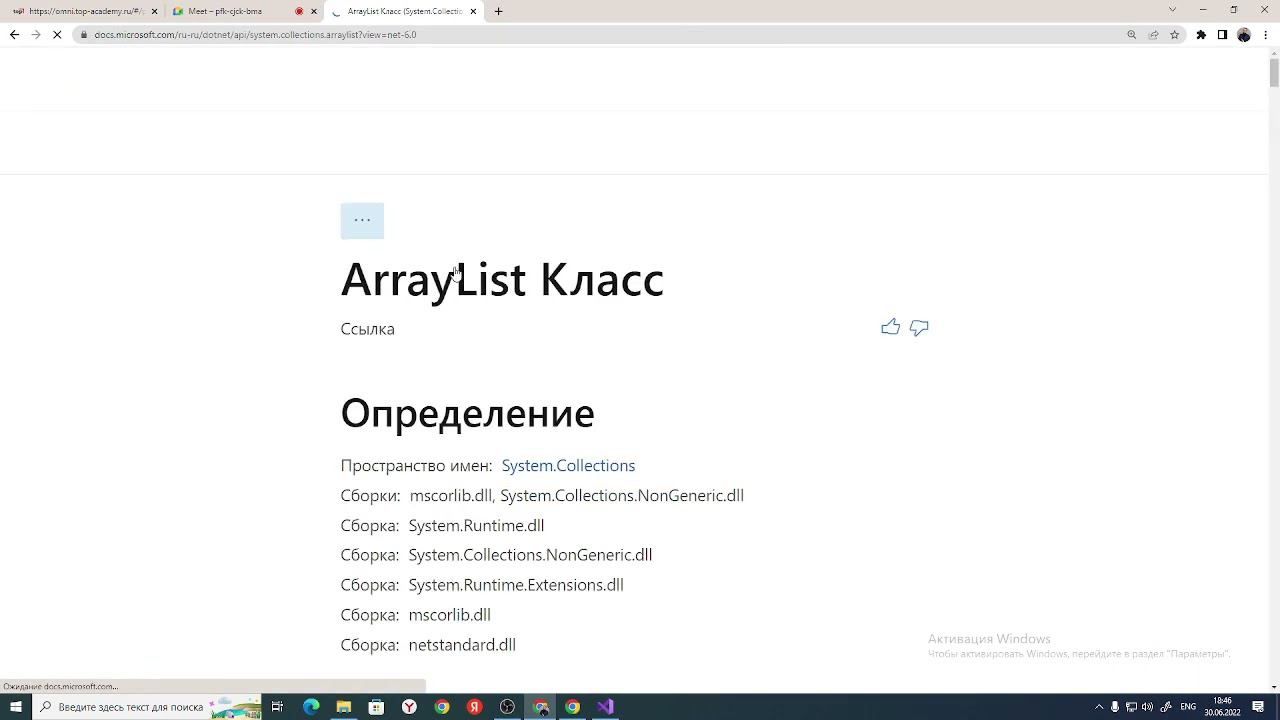The height and width of the screenshot is (720, 1280).
Task: Open the browser side panel
Action: 1222,35
